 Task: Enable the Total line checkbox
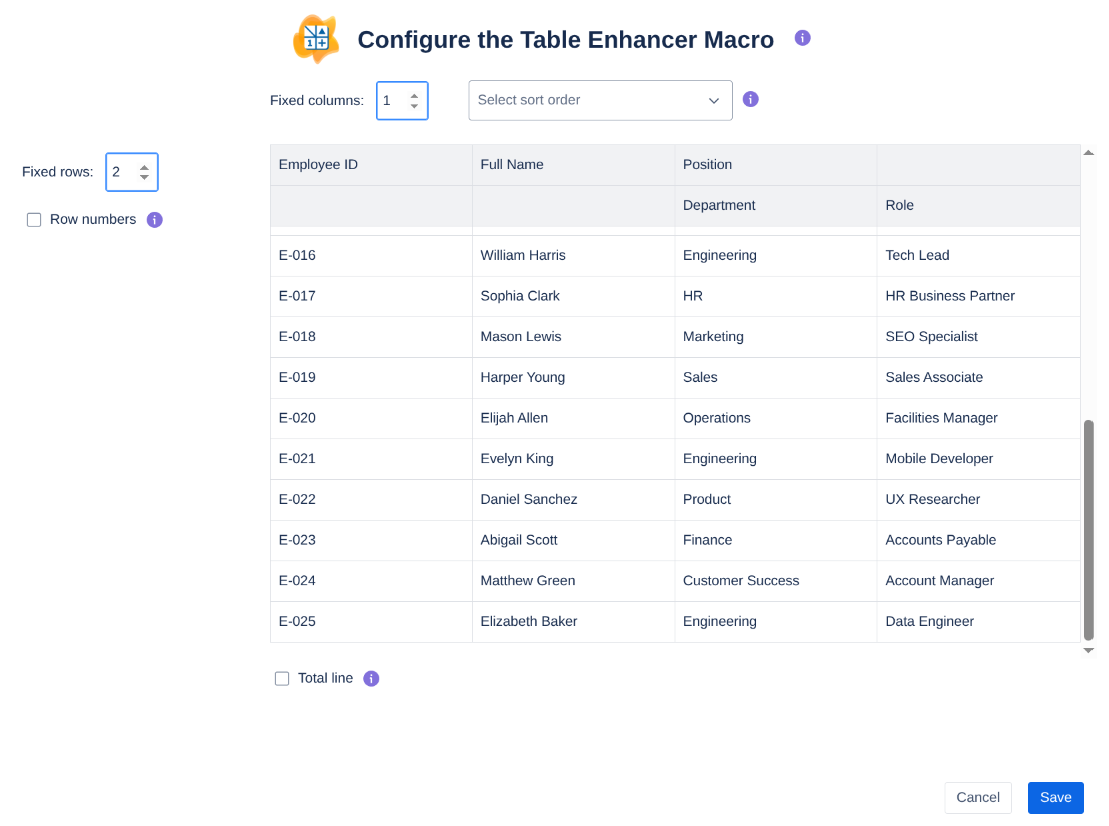click(282, 678)
